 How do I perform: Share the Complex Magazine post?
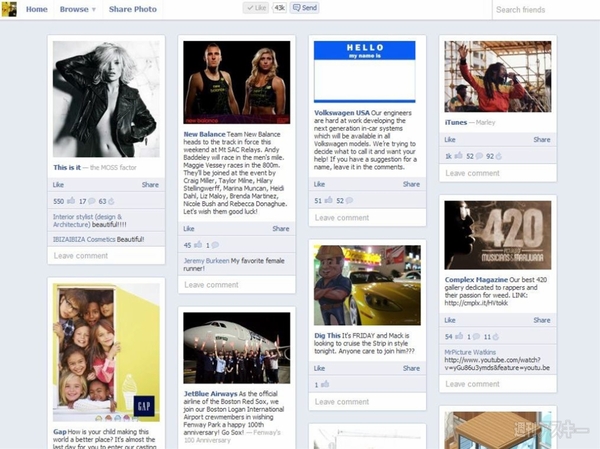click(x=542, y=320)
